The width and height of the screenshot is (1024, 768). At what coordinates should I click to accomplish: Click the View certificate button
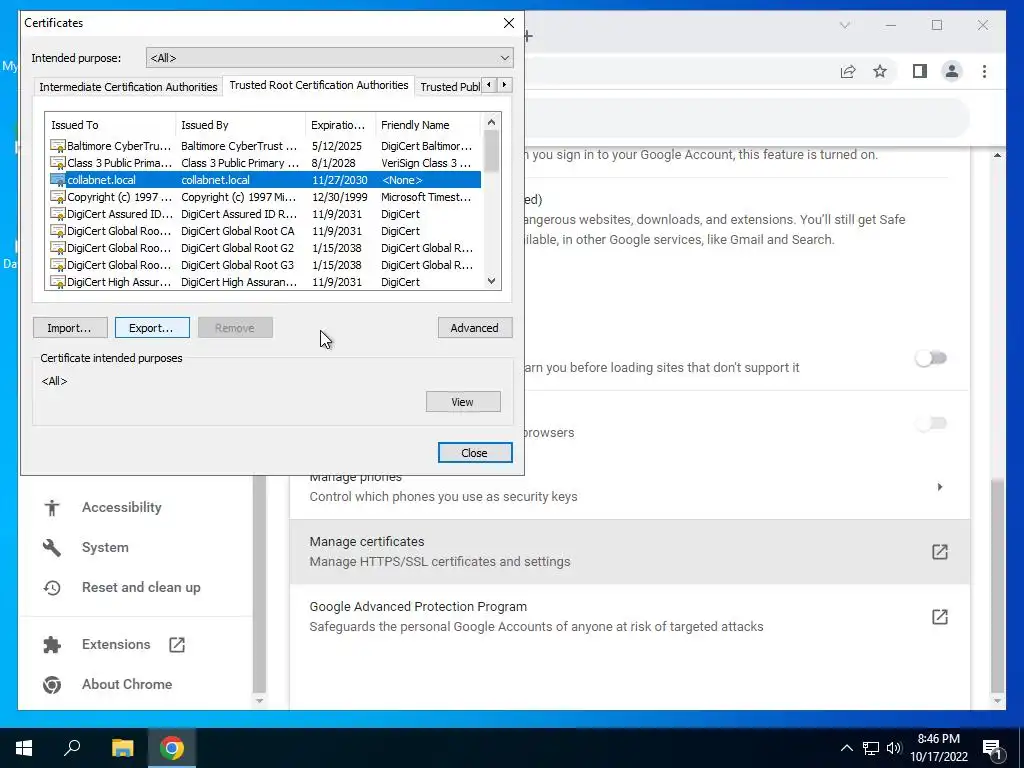pyautogui.click(x=463, y=402)
